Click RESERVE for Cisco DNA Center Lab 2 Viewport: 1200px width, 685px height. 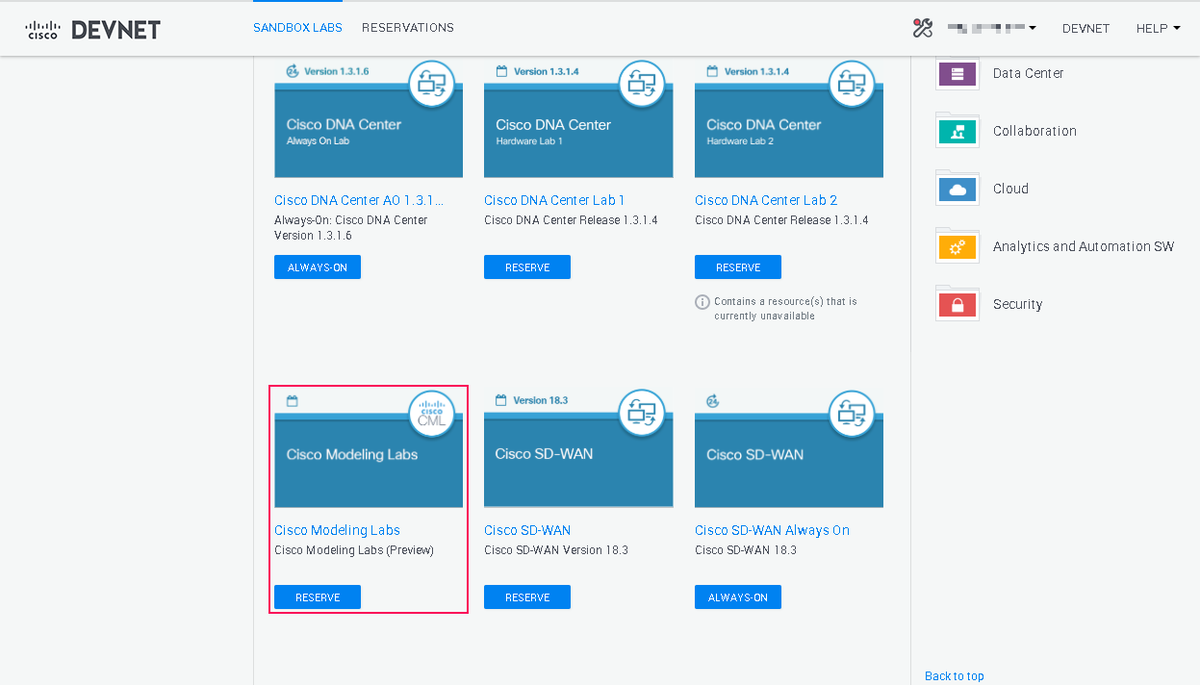click(738, 267)
